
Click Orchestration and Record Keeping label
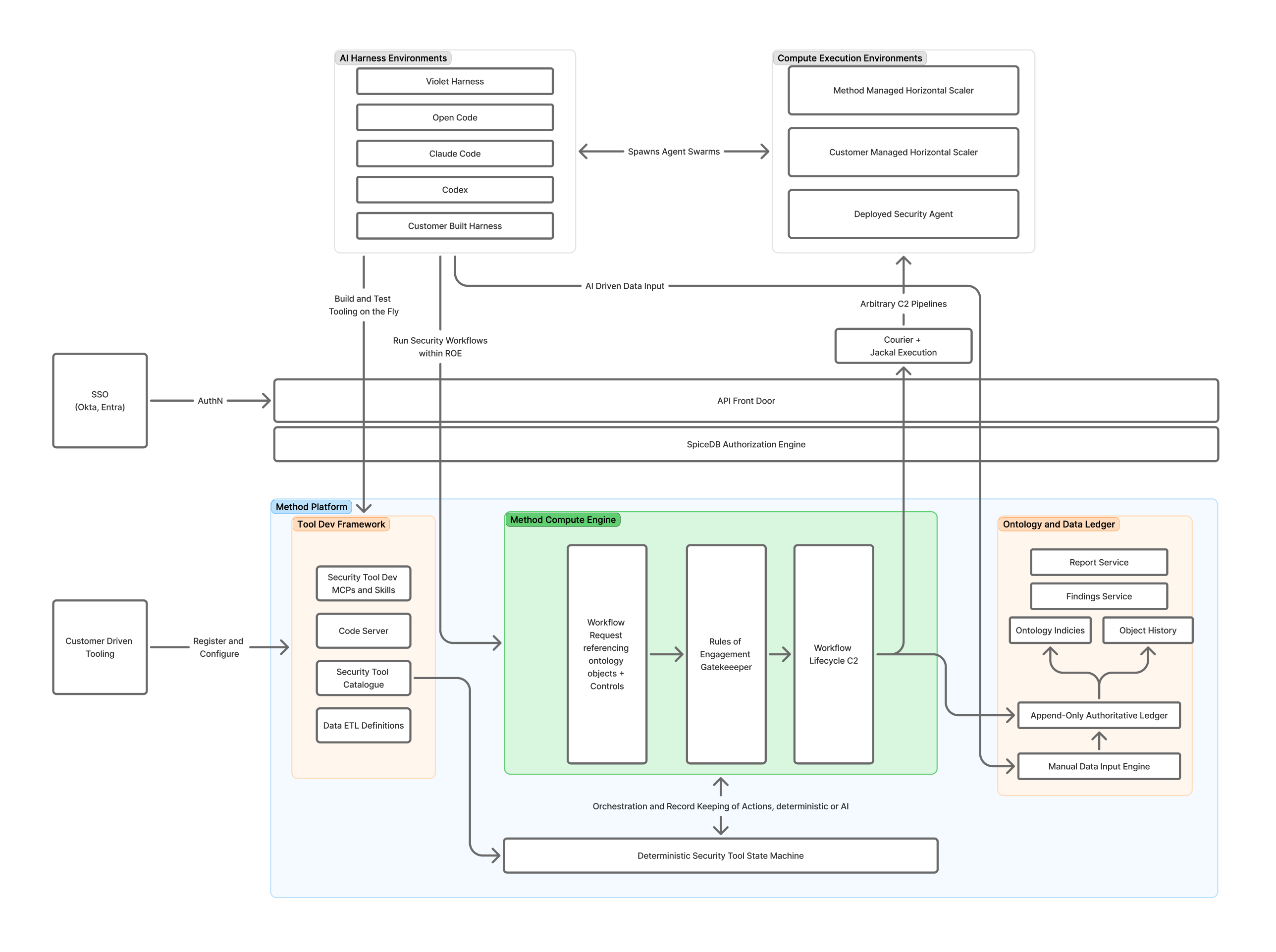(x=720, y=806)
